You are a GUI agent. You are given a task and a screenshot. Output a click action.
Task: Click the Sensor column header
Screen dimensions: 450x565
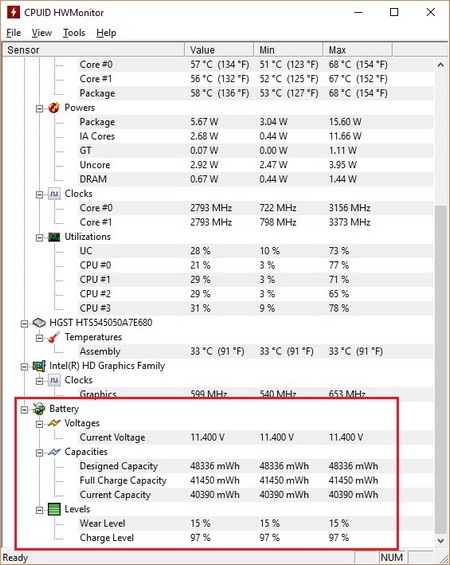pos(94,50)
